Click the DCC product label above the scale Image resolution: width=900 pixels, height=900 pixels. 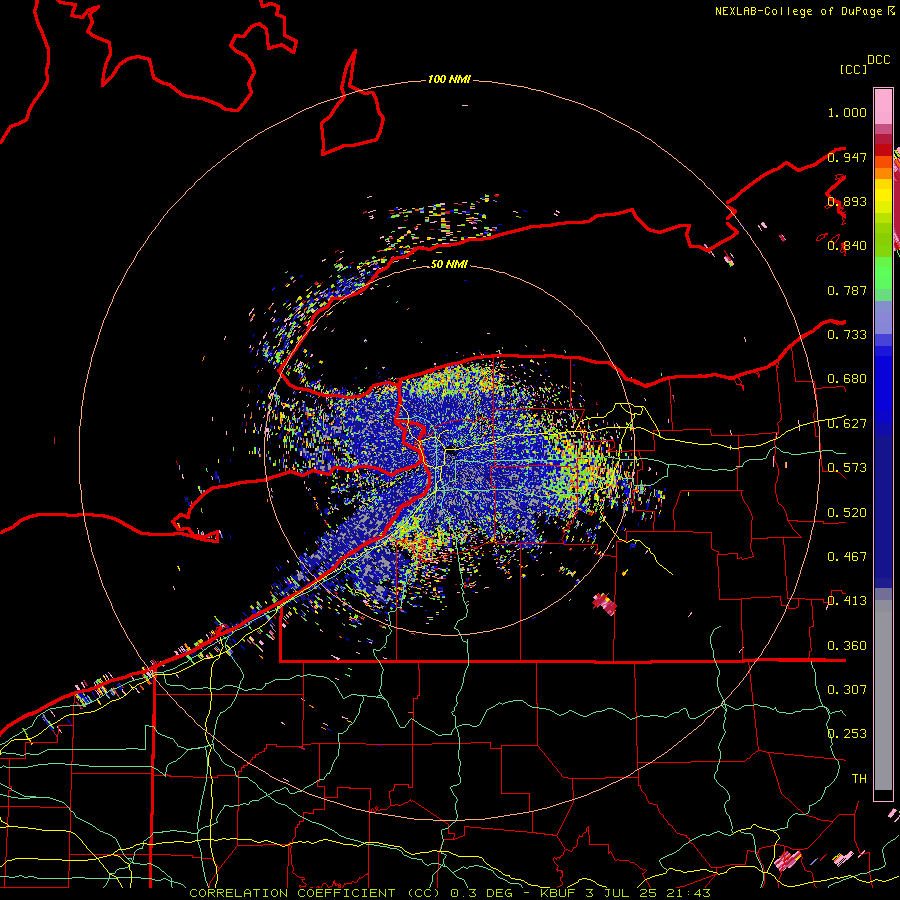[x=879, y=60]
